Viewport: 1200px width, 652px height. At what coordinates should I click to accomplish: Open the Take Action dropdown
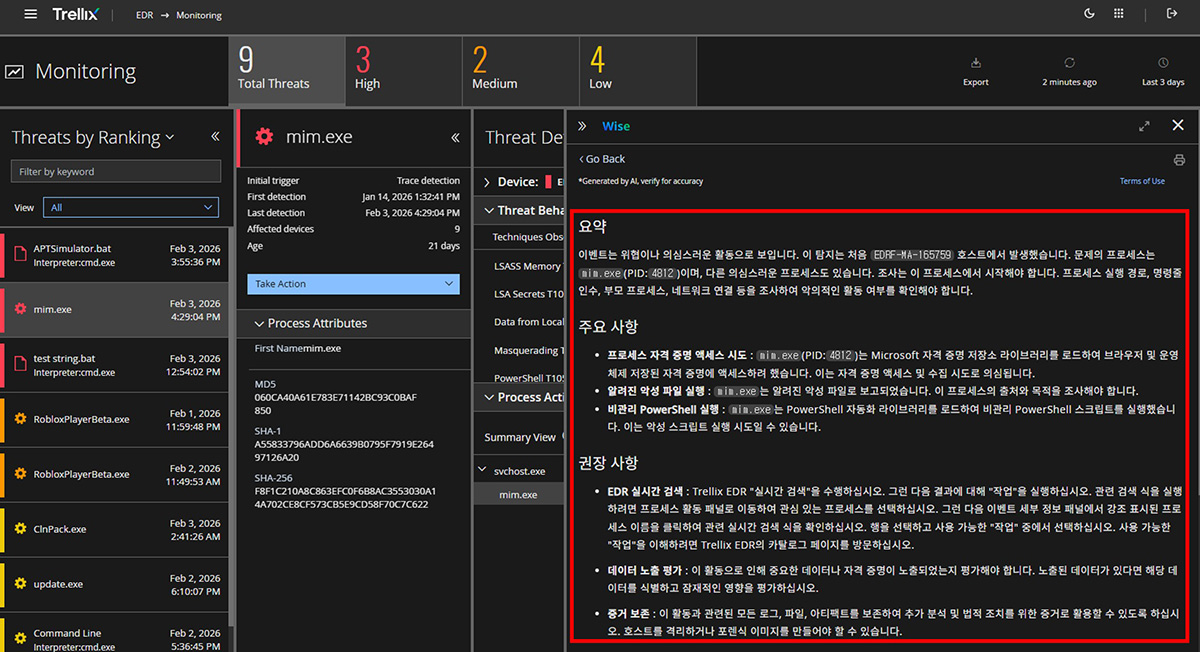pyautogui.click(x=353, y=284)
